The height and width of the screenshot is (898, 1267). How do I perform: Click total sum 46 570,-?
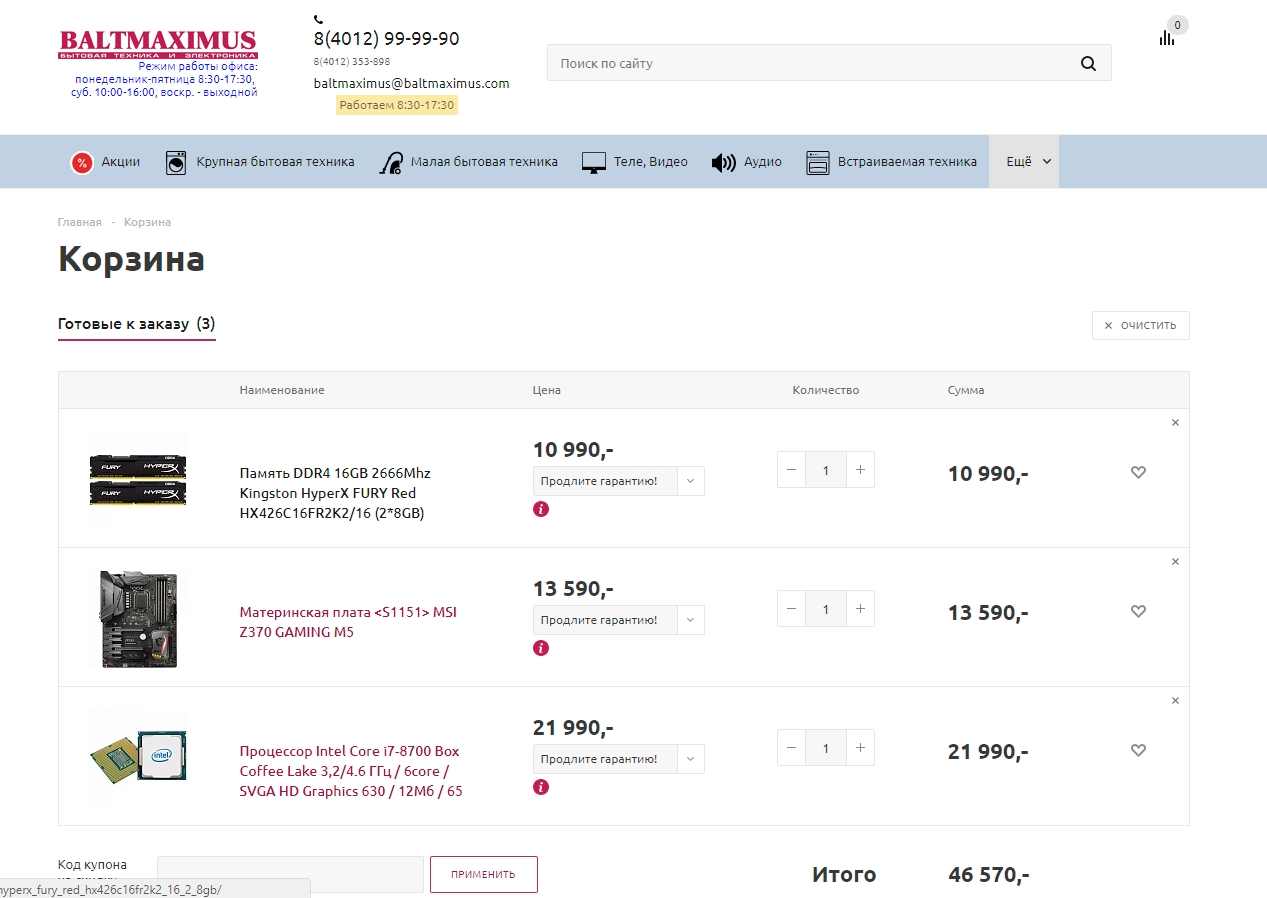tap(988, 875)
